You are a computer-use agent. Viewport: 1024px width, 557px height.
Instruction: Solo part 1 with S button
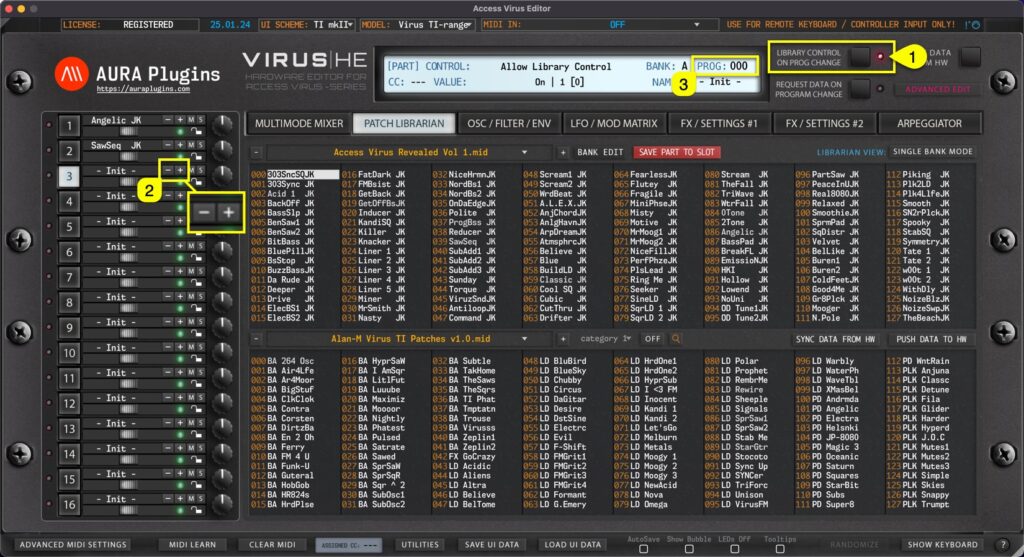click(x=200, y=120)
